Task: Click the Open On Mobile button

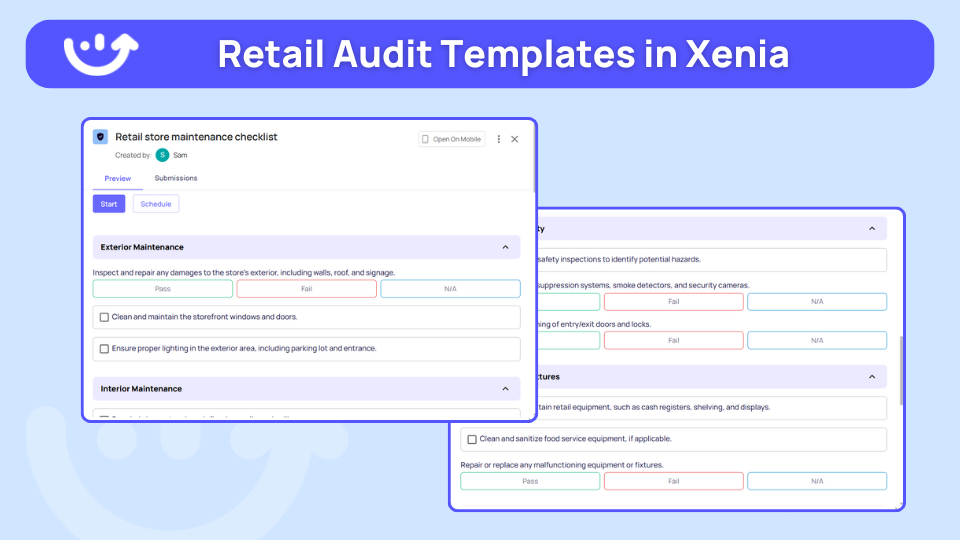Action: 452,140
